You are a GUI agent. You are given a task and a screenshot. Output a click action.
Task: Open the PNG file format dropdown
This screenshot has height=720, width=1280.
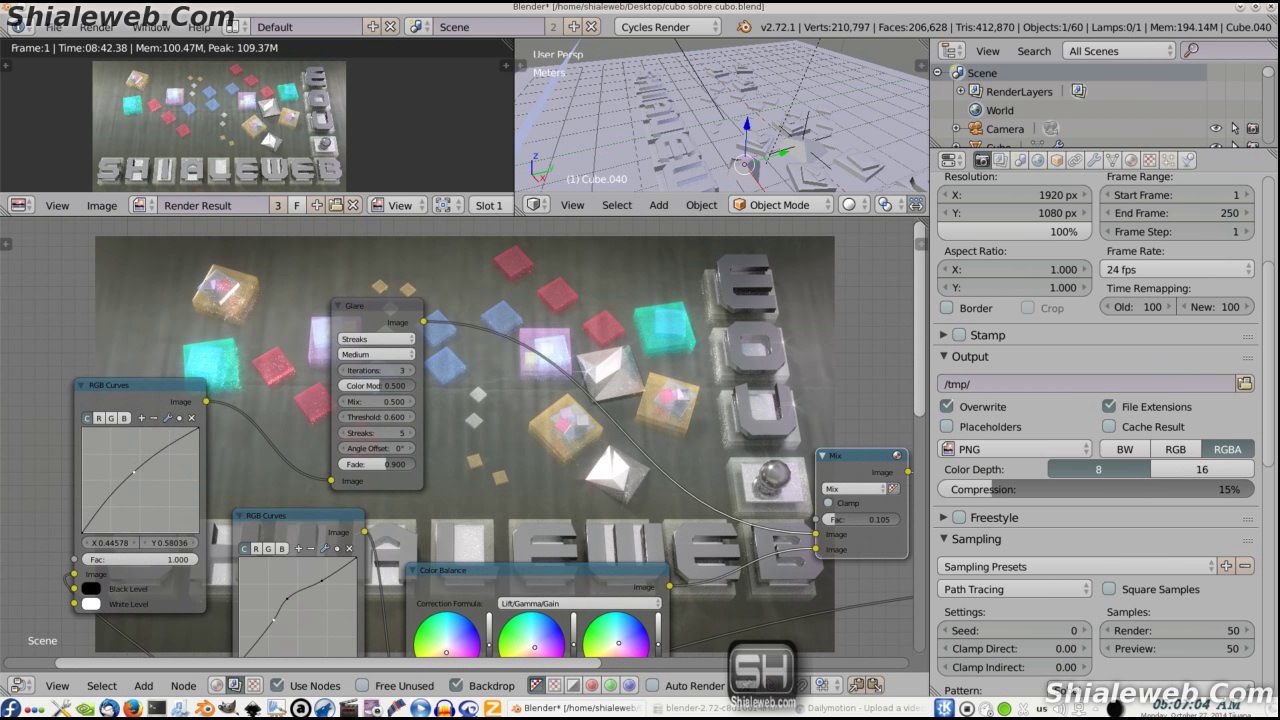(x=1015, y=449)
